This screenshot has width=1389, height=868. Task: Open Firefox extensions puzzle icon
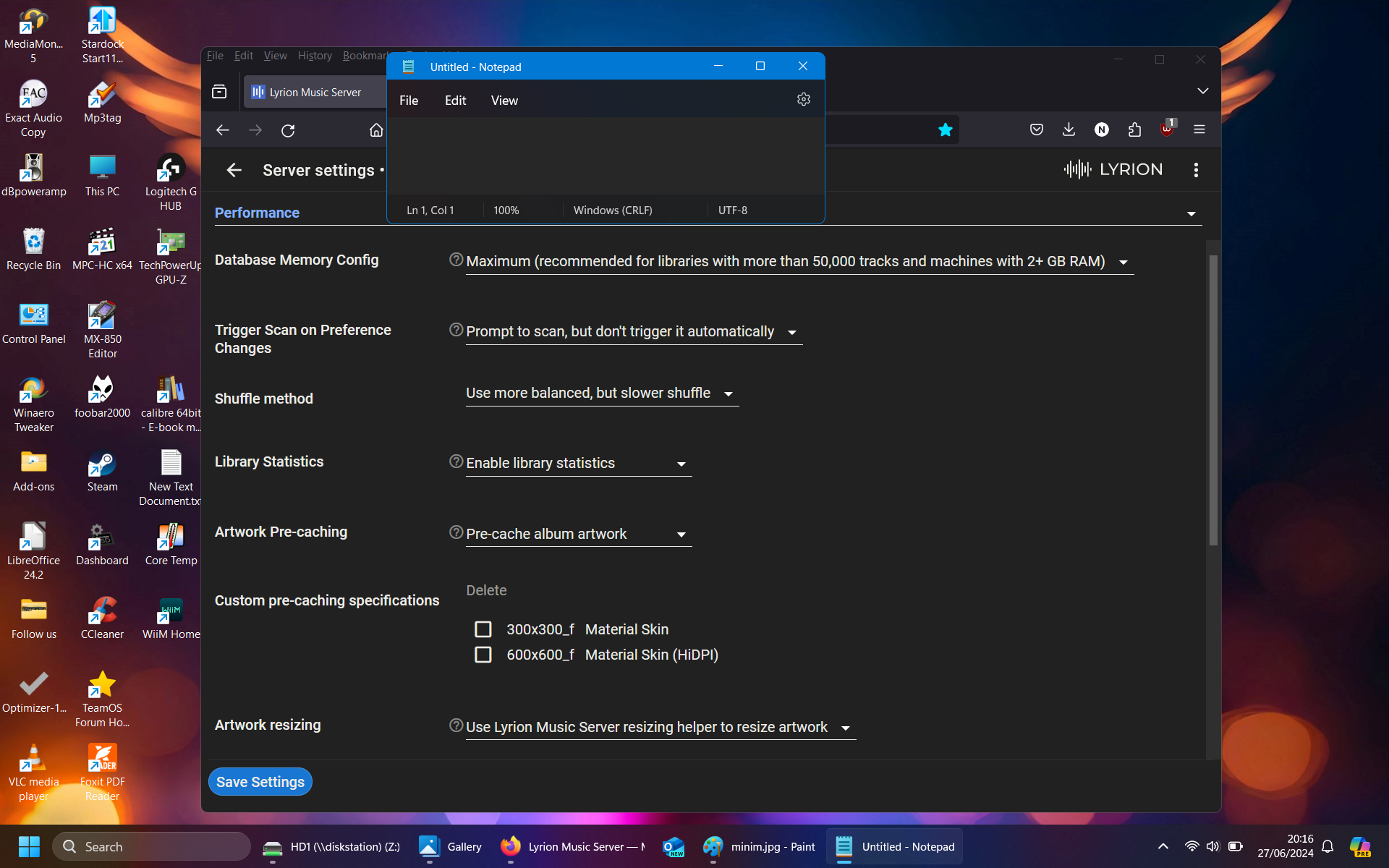tap(1134, 129)
